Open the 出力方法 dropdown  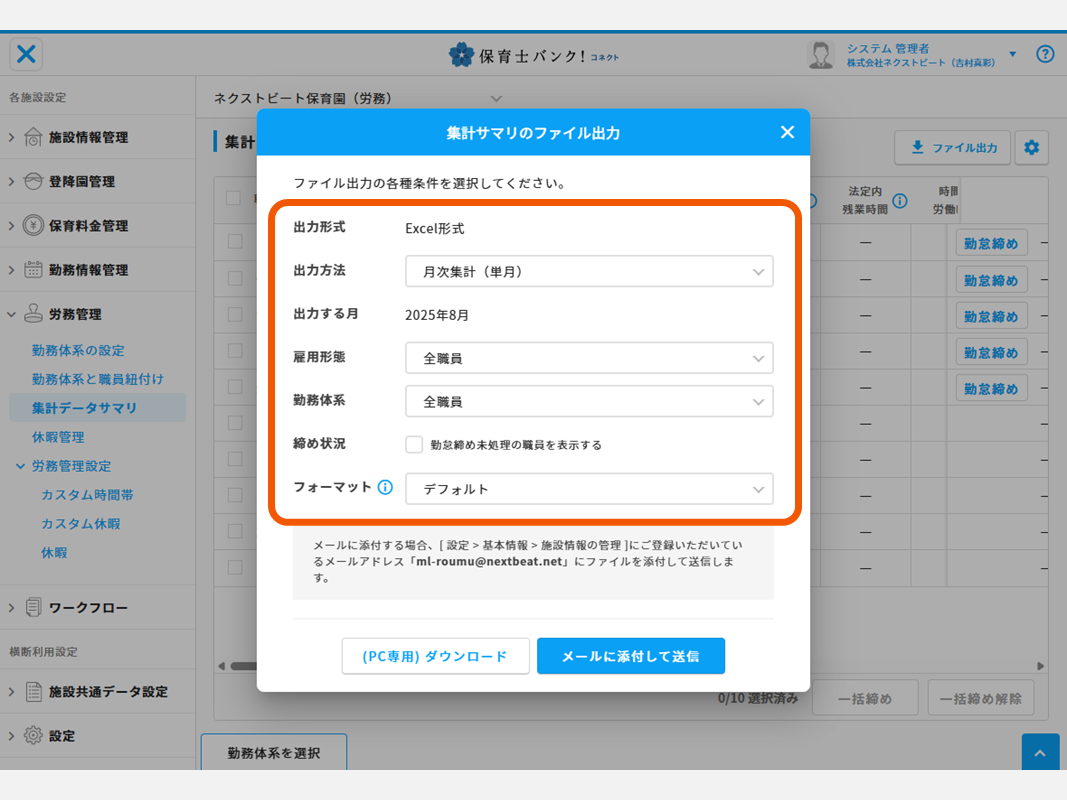(x=589, y=271)
